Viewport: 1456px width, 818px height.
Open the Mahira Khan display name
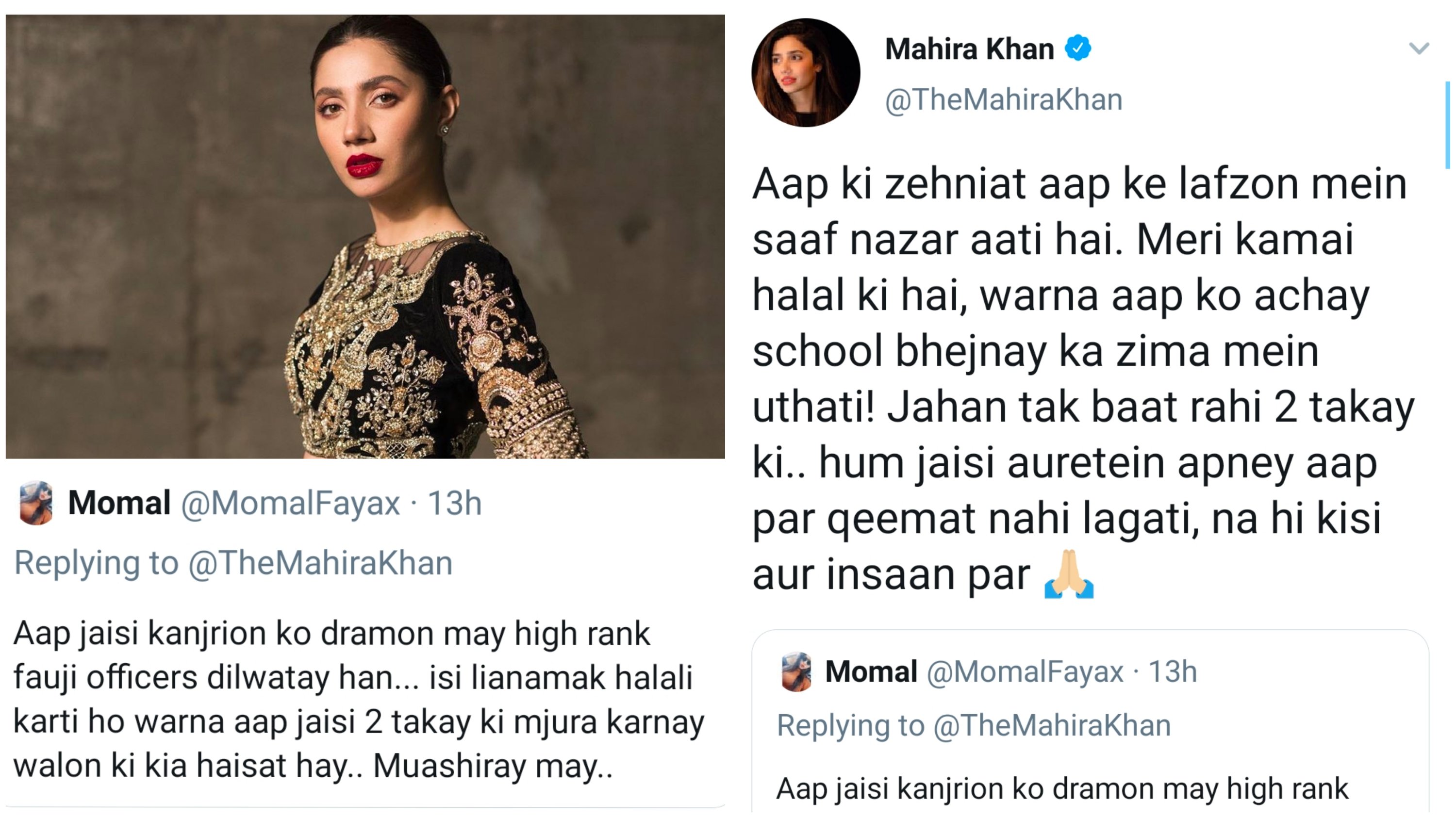click(x=969, y=49)
